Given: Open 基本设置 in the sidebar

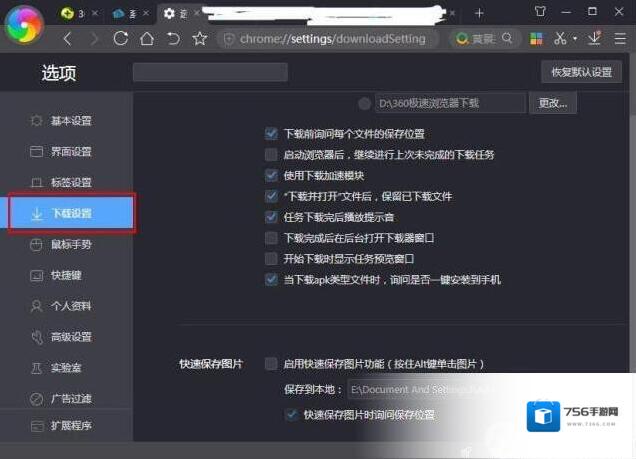Looking at the screenshot, I should coord(70,121).
